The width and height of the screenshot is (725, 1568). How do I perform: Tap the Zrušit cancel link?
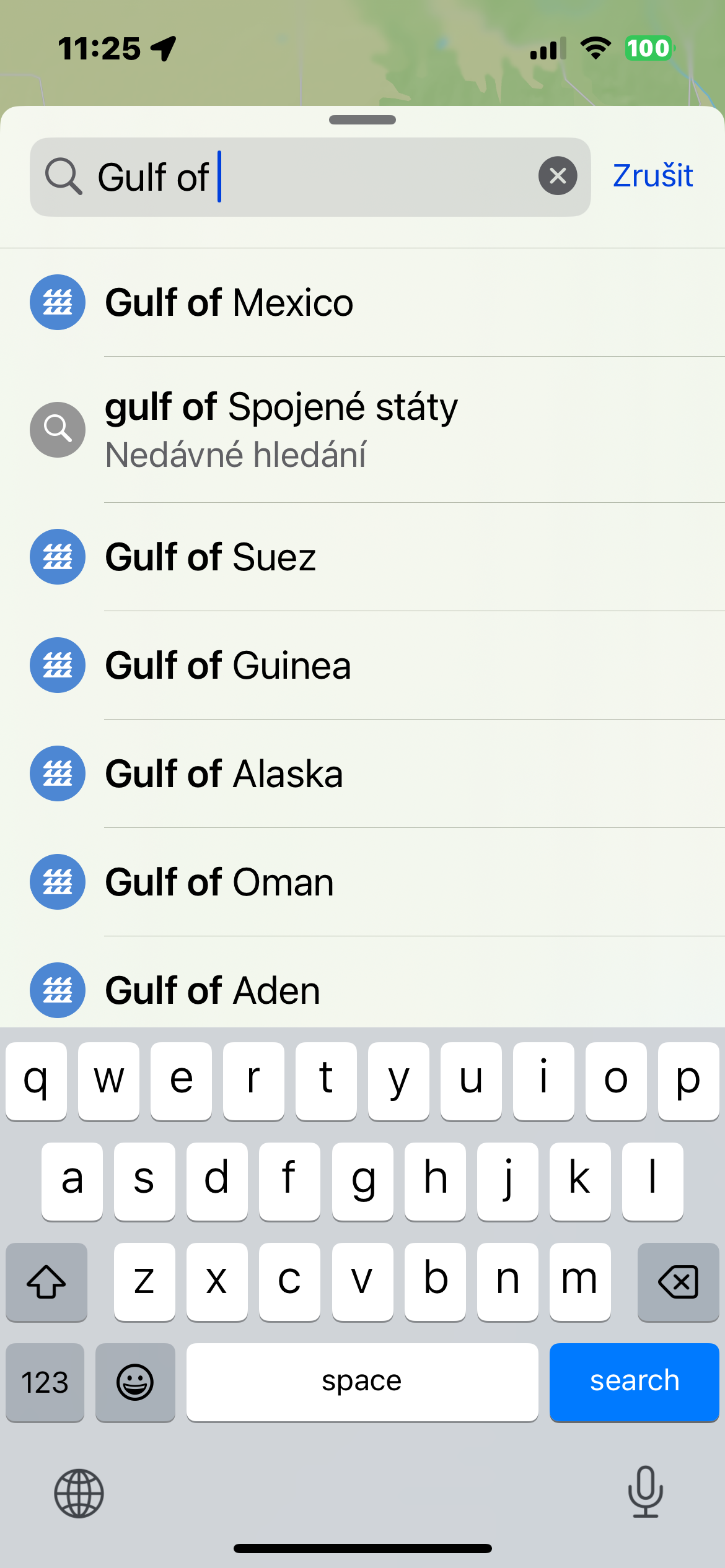point(652,176)
